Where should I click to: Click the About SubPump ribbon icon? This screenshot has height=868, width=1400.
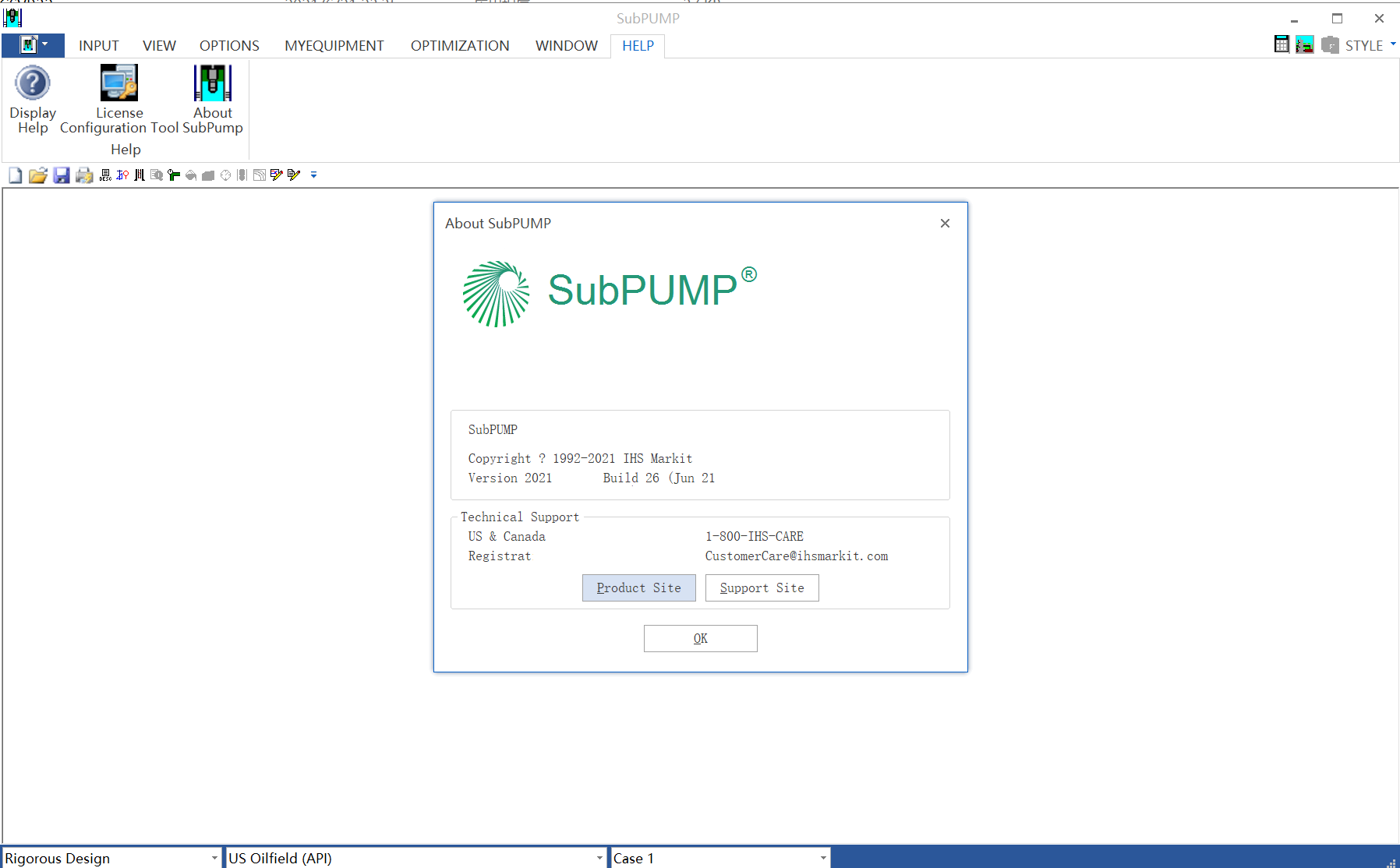pos(213,83)
